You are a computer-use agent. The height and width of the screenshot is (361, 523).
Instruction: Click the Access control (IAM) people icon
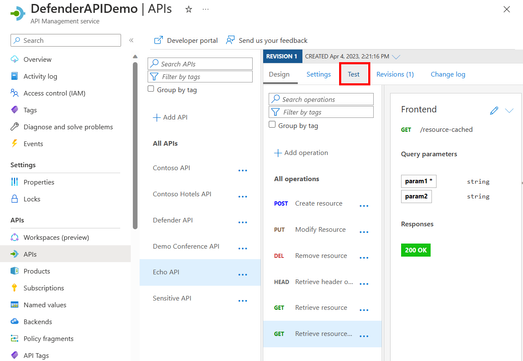[x=14, y=93]
